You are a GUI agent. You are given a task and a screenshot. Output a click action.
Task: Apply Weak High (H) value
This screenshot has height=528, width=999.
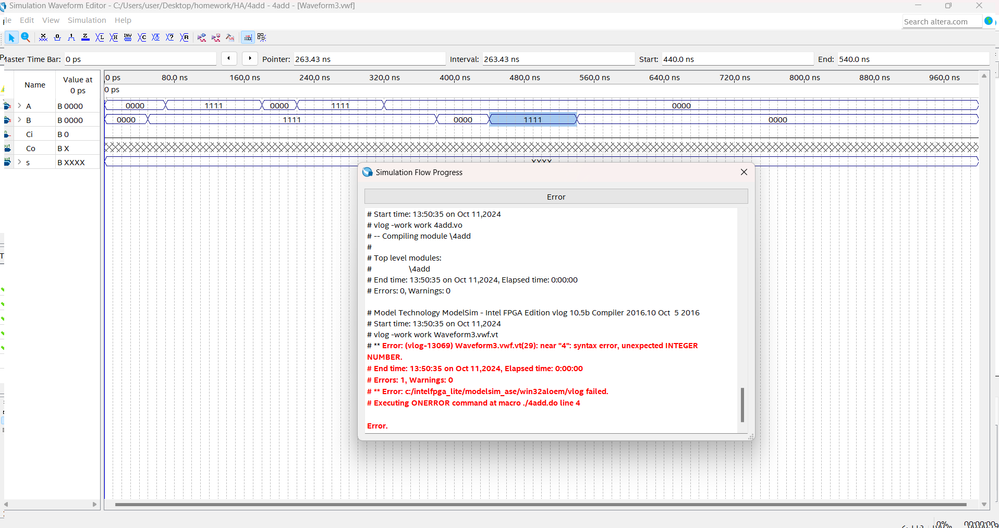tap(113, 38)
